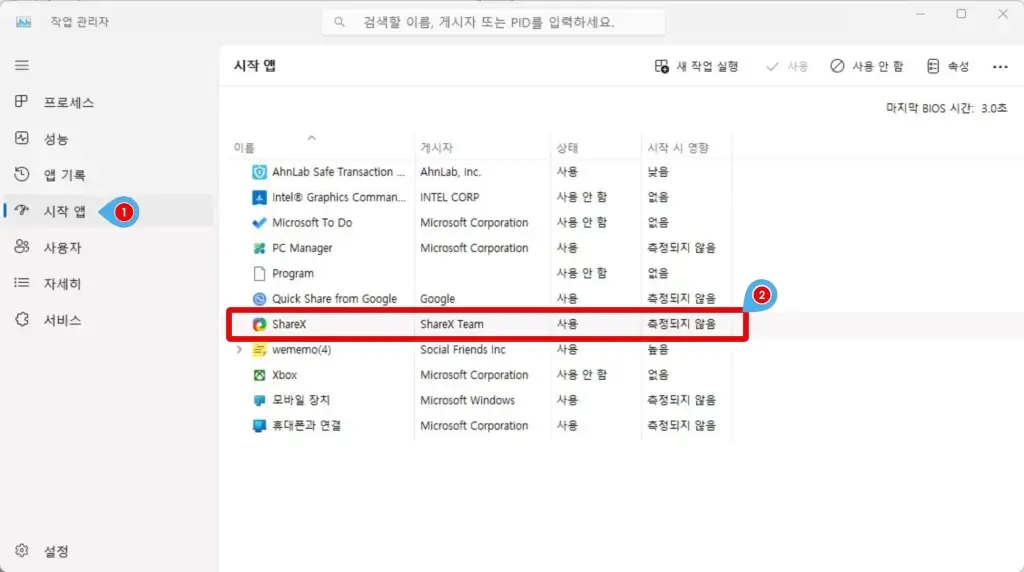
Task: Click the 마지막 BIOS 시간 3.0초 text
Action: click(x=946, y=108)
